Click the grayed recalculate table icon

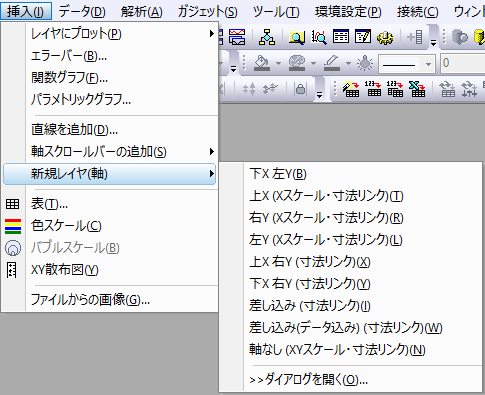(x=447, y=89)
